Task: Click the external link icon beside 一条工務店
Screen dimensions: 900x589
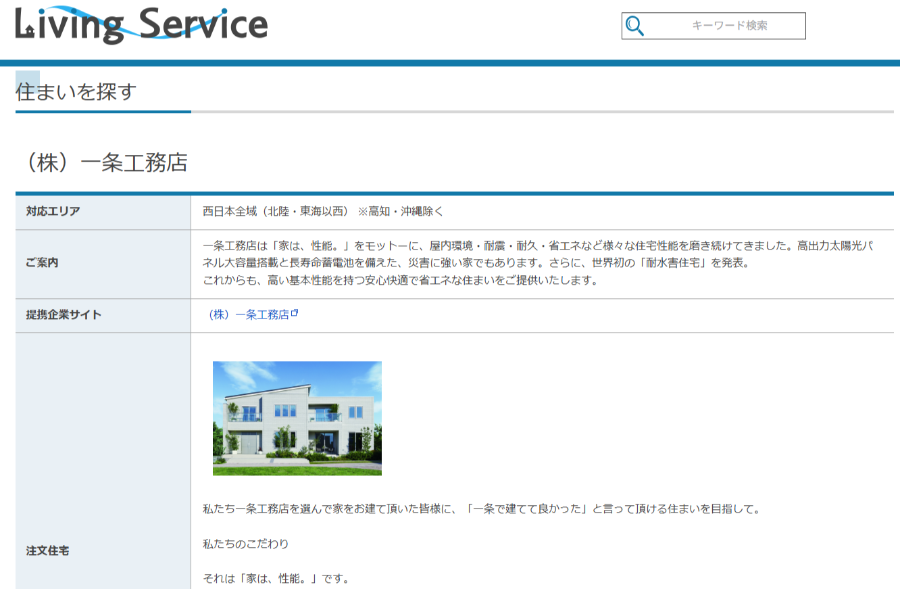Action: coord(294,313)
